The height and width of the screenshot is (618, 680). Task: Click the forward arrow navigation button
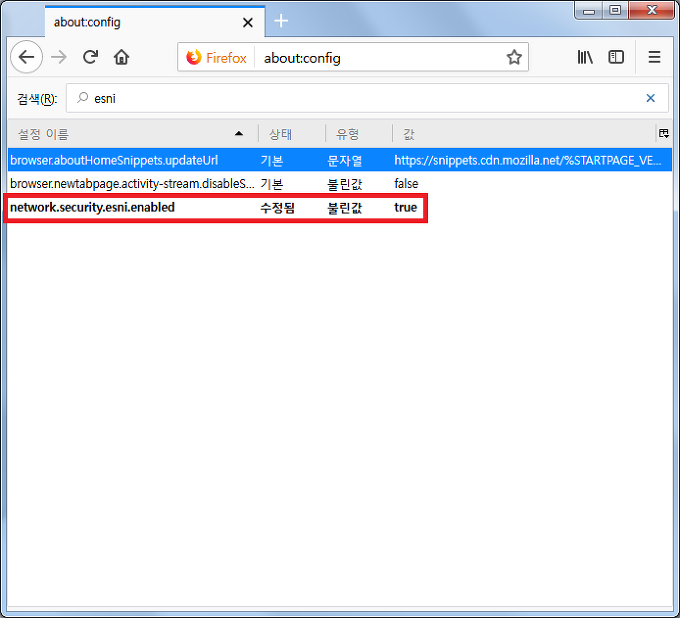(59, 57)
